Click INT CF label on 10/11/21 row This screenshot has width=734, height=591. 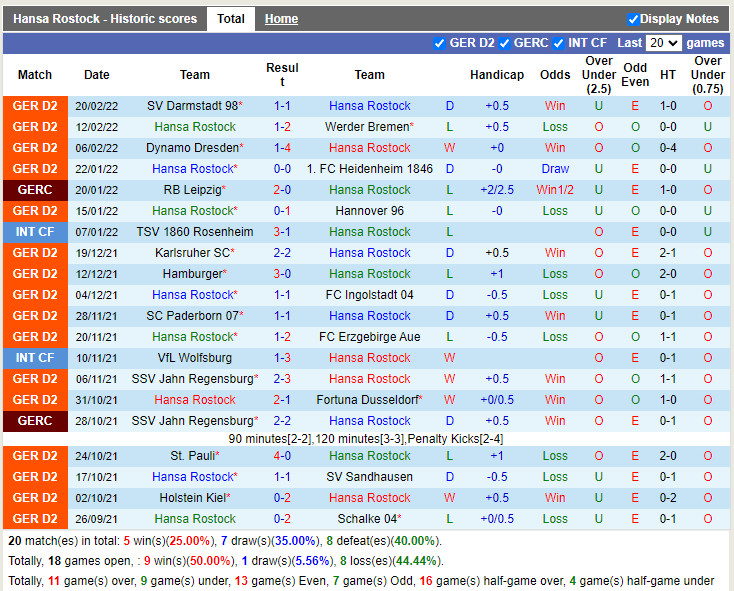[35, 358]
